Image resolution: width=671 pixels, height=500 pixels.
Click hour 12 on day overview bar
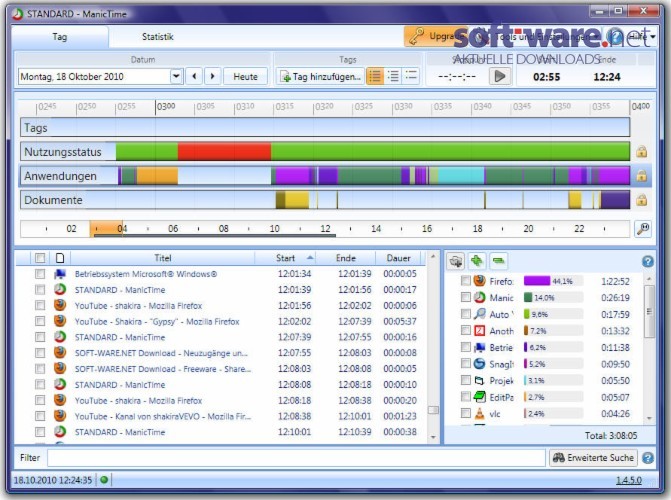tap(325, 229)
